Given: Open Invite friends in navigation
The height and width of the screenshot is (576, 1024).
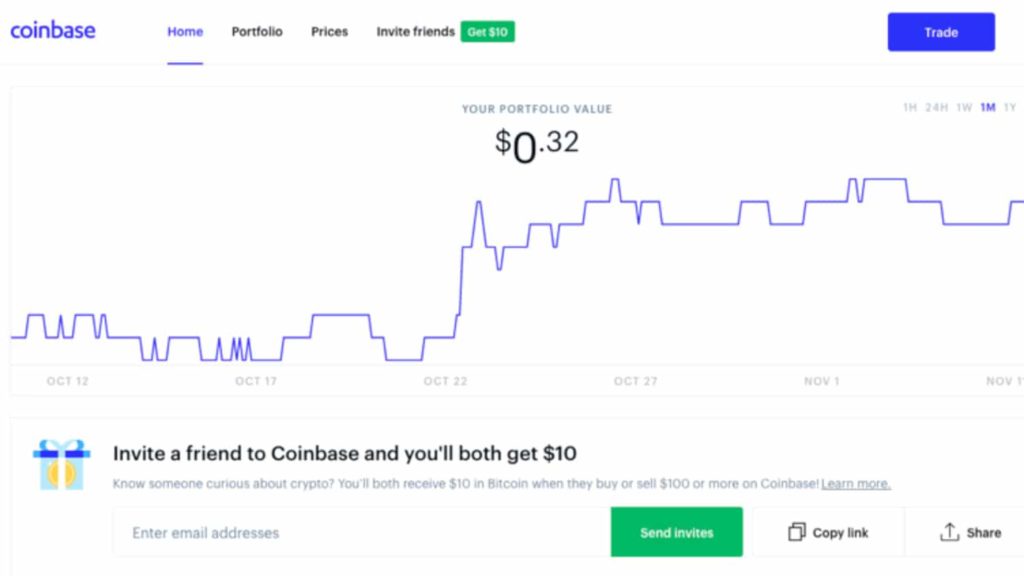Looking at the screenshot, I should pyautogui.click(x=415, y=31).
